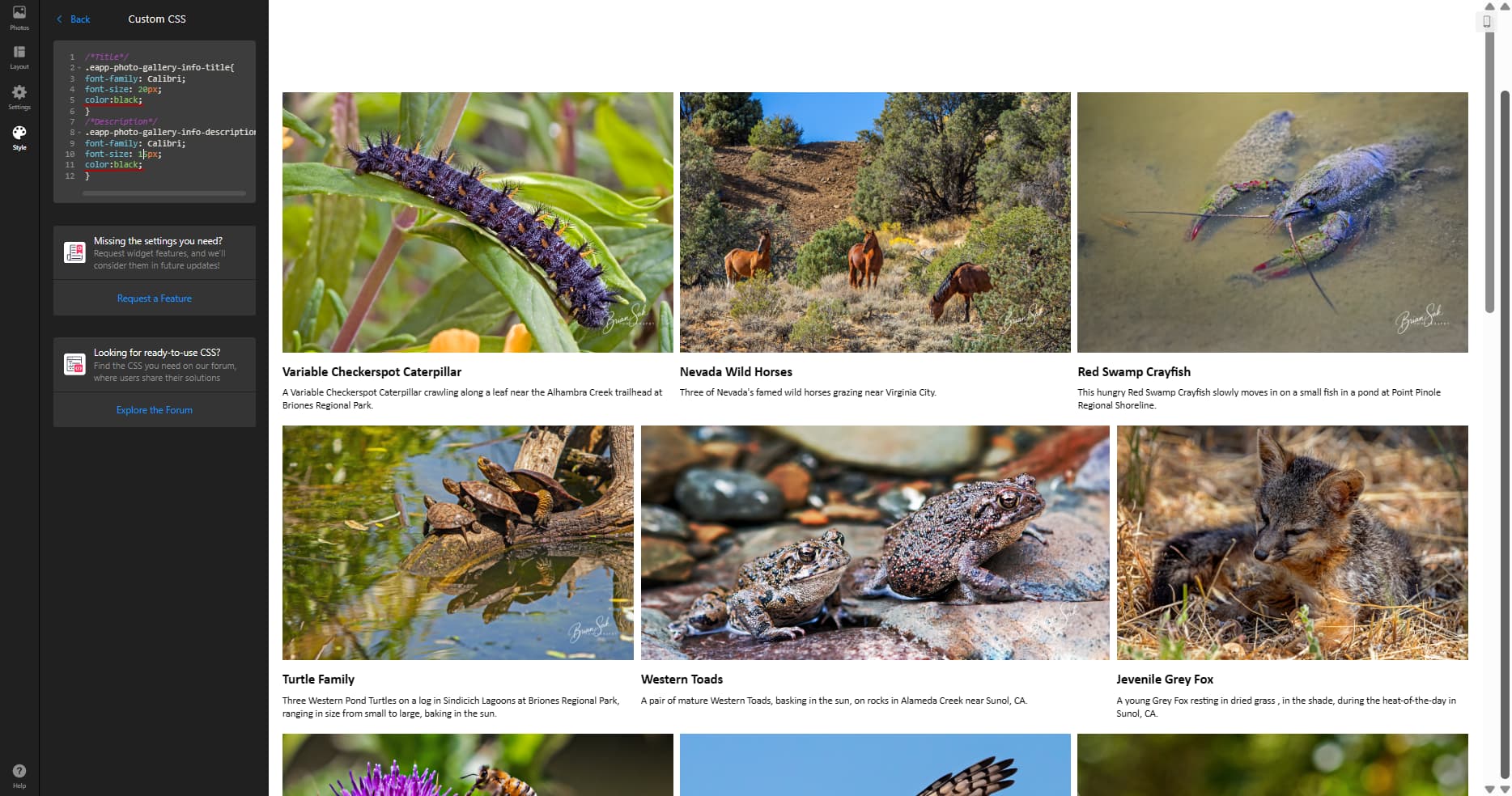This screenshot has width=1512, height=796.
Task: Open the Western Toads photo
Action: (875, 543)
